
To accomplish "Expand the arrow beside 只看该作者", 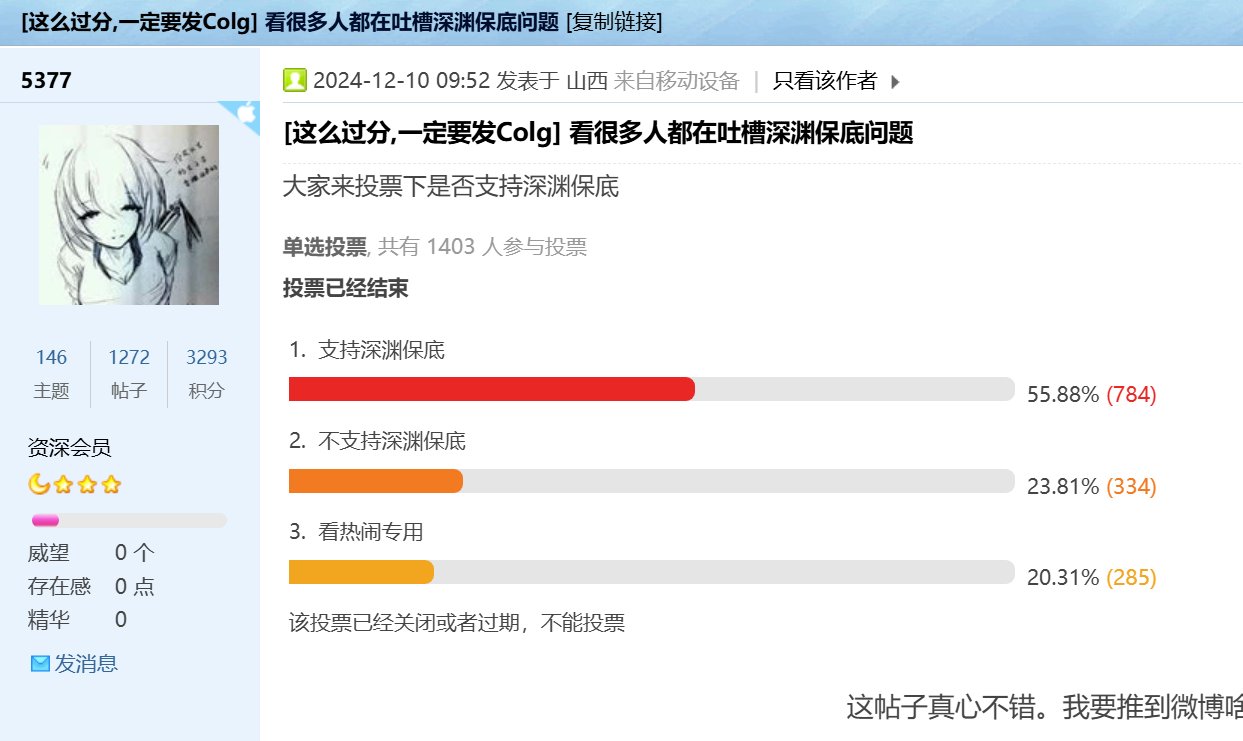I will pos(895,82).
